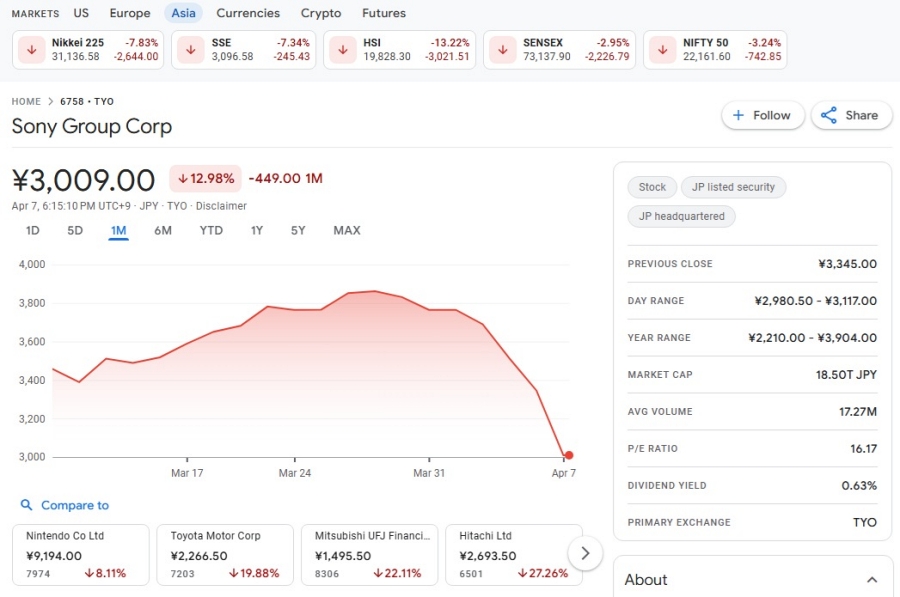Click the MARKET CAP value 18.50T JPY
900x597 pixels.
pyautogui.click(x=846, y=375)
